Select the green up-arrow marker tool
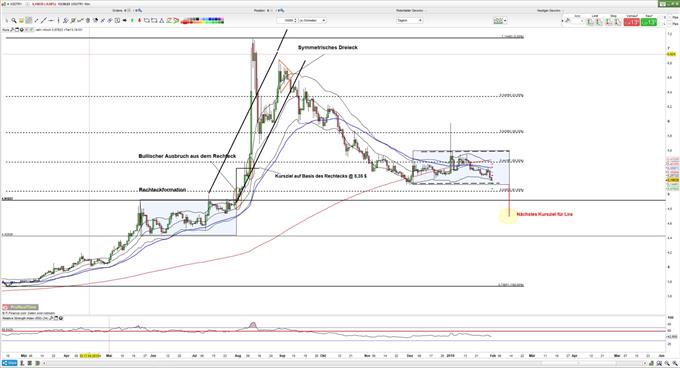The height and width of the screenshot is (368, 680). 132,20
